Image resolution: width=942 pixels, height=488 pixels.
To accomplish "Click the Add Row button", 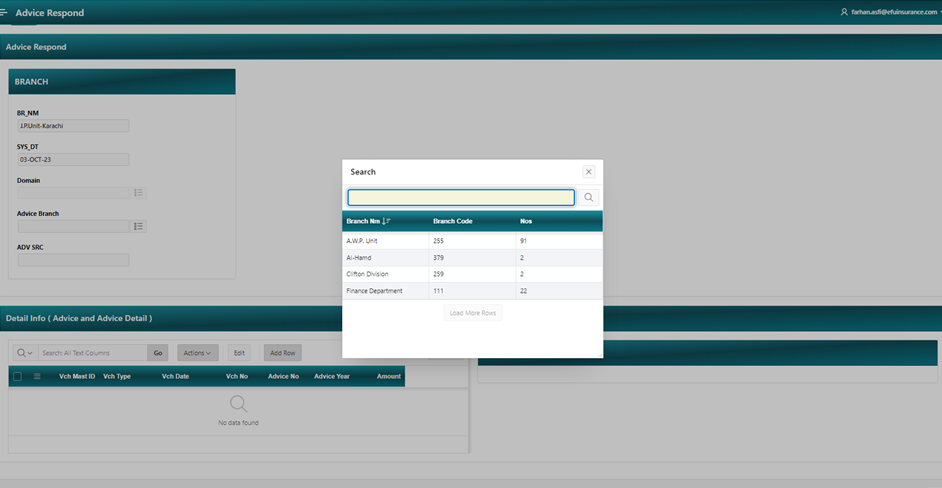I will 282,353.
